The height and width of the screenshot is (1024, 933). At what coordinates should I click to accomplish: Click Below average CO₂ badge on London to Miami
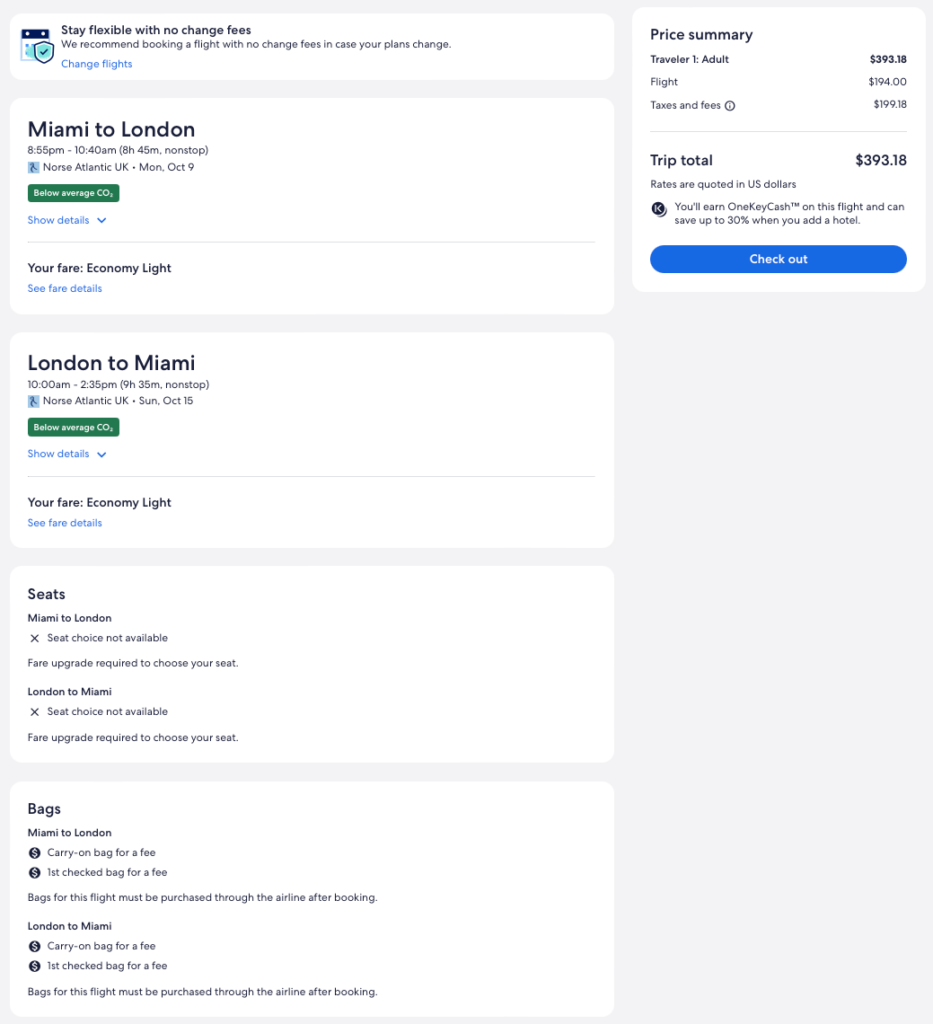click(73, 428)
